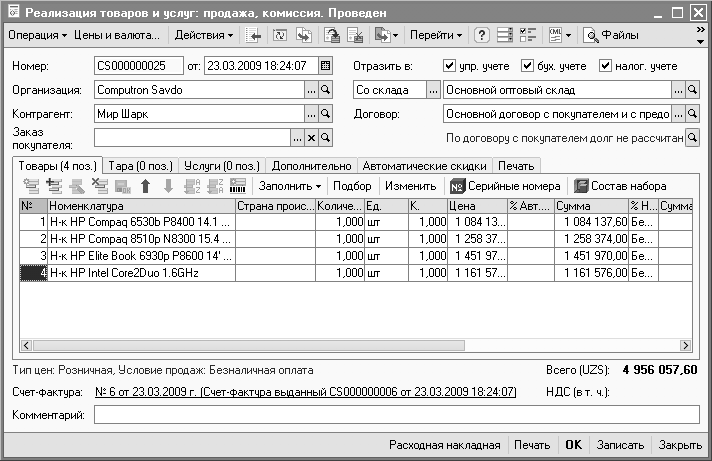Disable the налог. учете checkbox
Viewport: 712px width, 461px height.
click(x=605, y=66)
